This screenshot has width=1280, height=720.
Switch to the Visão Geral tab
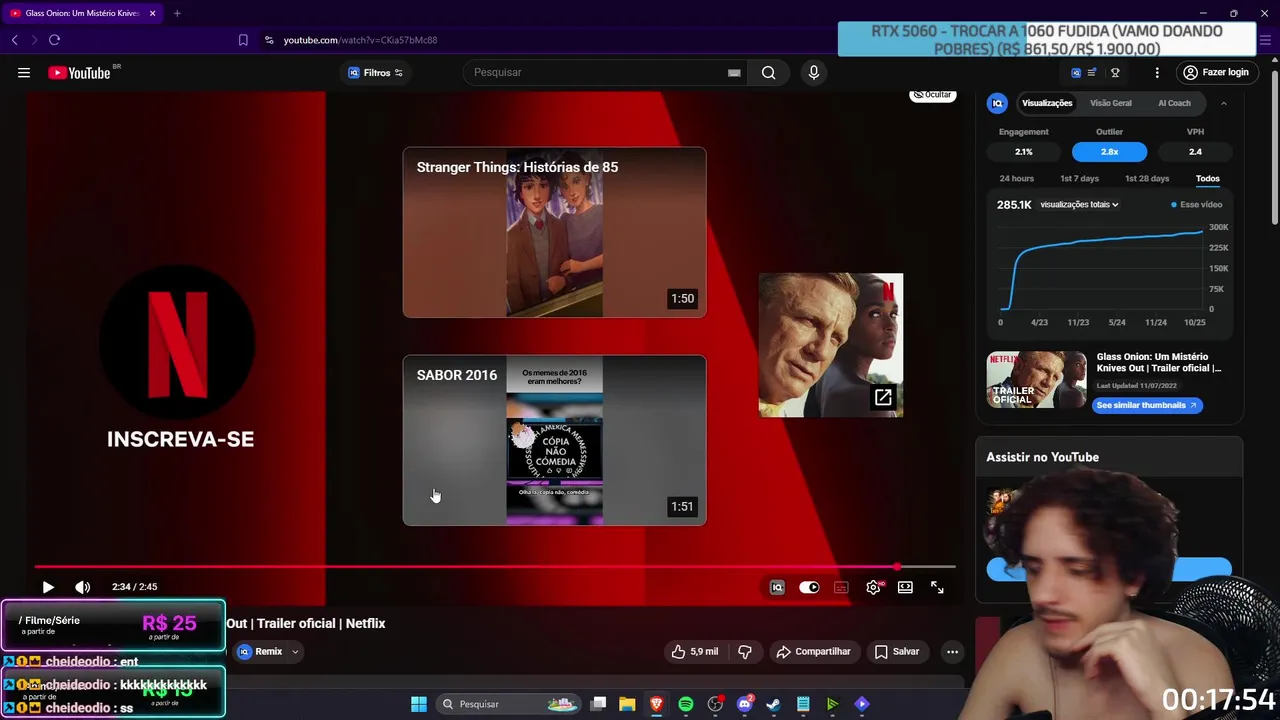click(1111, 103)
